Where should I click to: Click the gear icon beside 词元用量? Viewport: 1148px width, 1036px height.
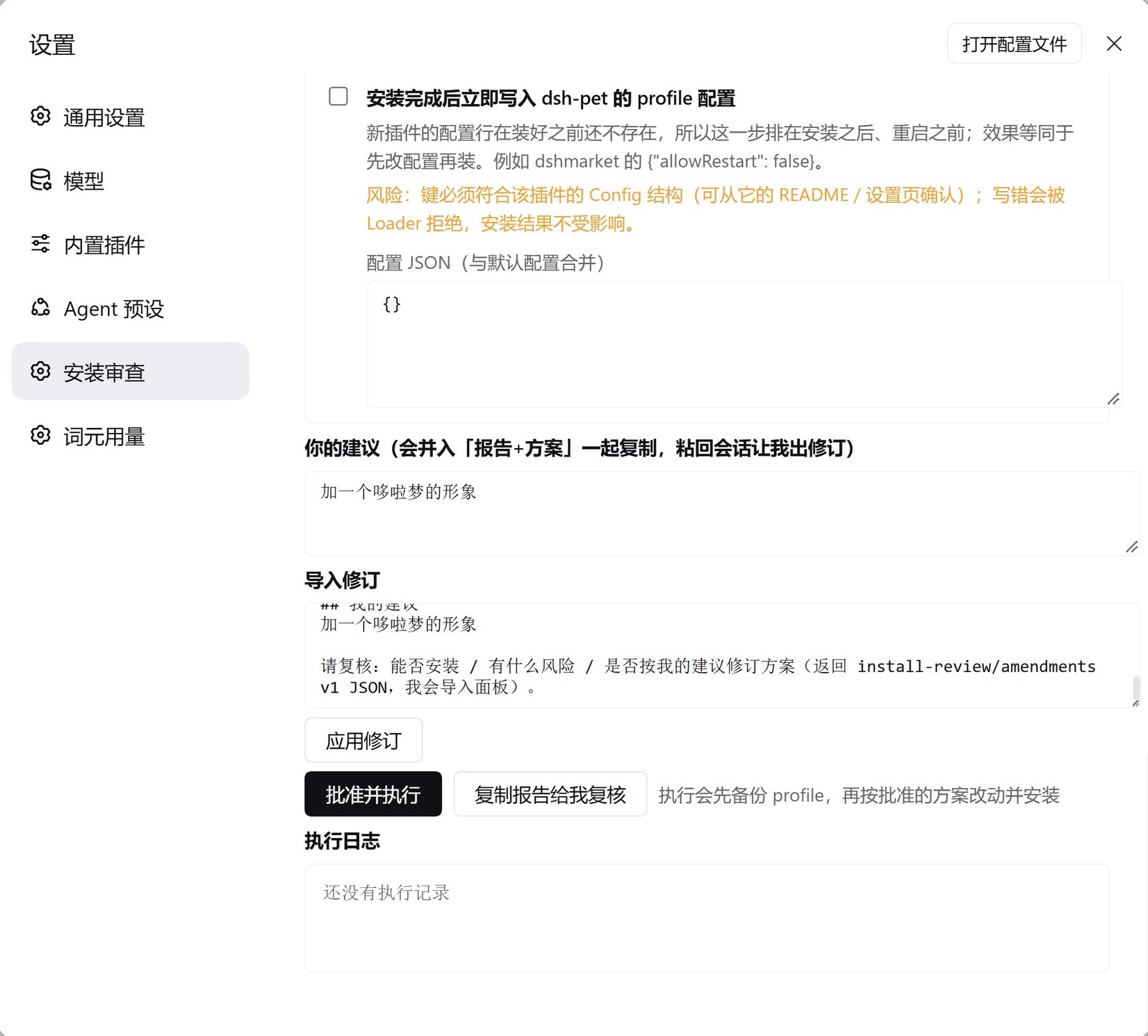[40, 436]
